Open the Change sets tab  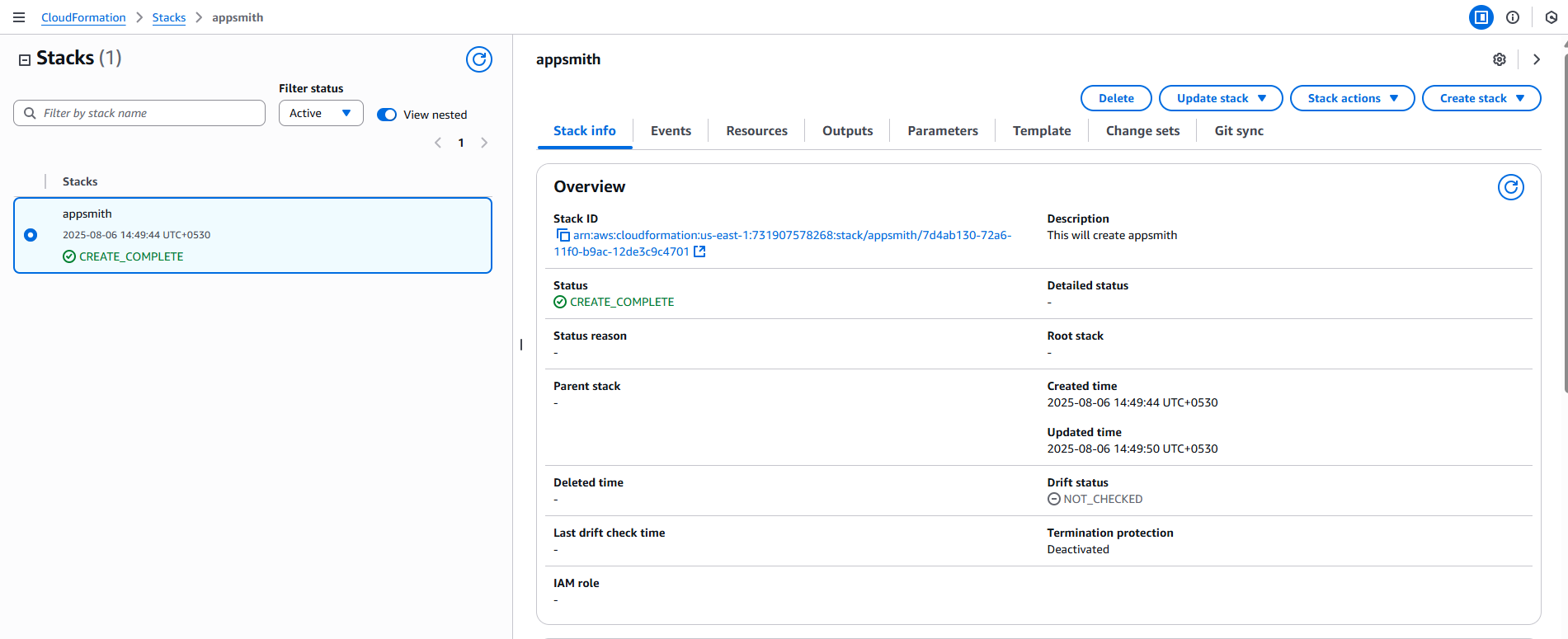coord(1142,130)
